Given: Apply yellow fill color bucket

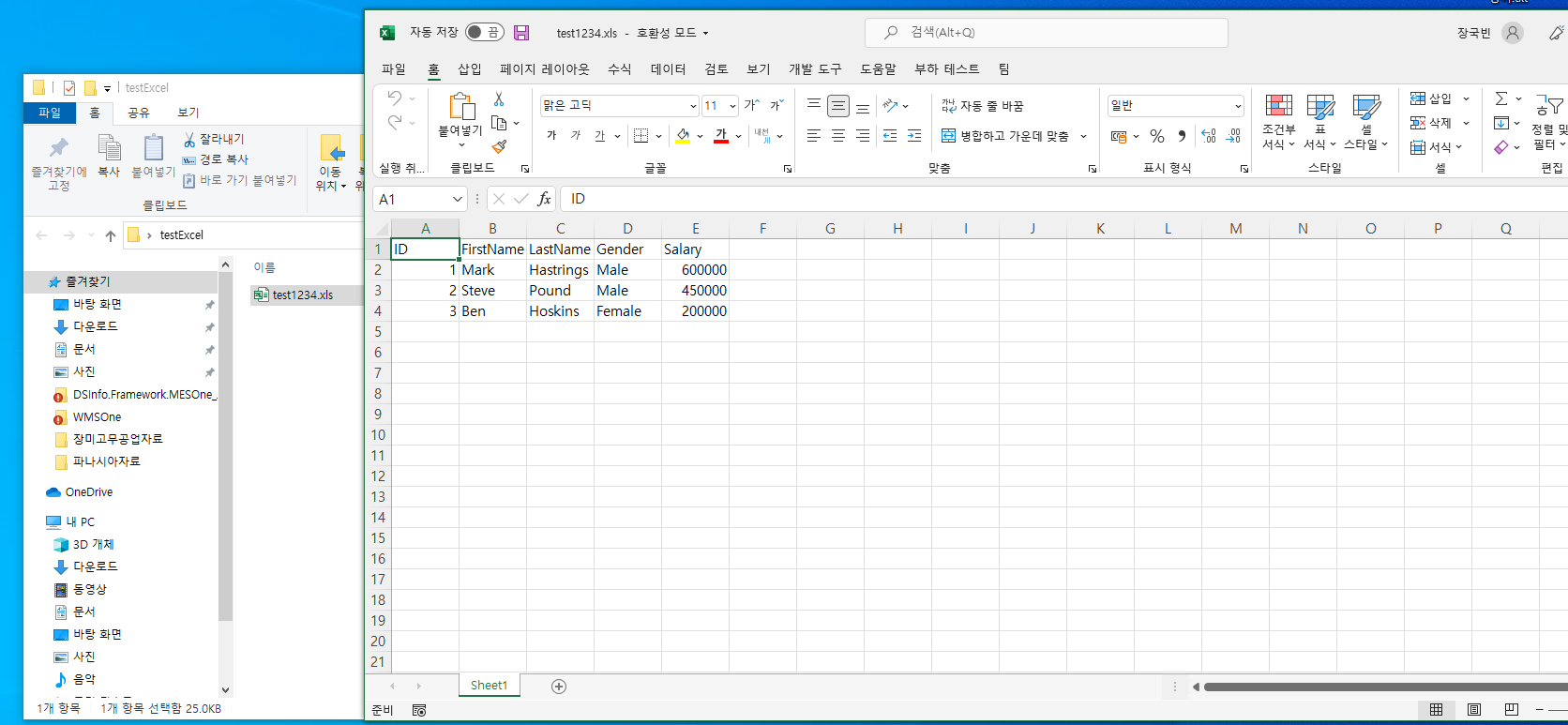Looking at the screenshot, I should click(x=684, y=136).
